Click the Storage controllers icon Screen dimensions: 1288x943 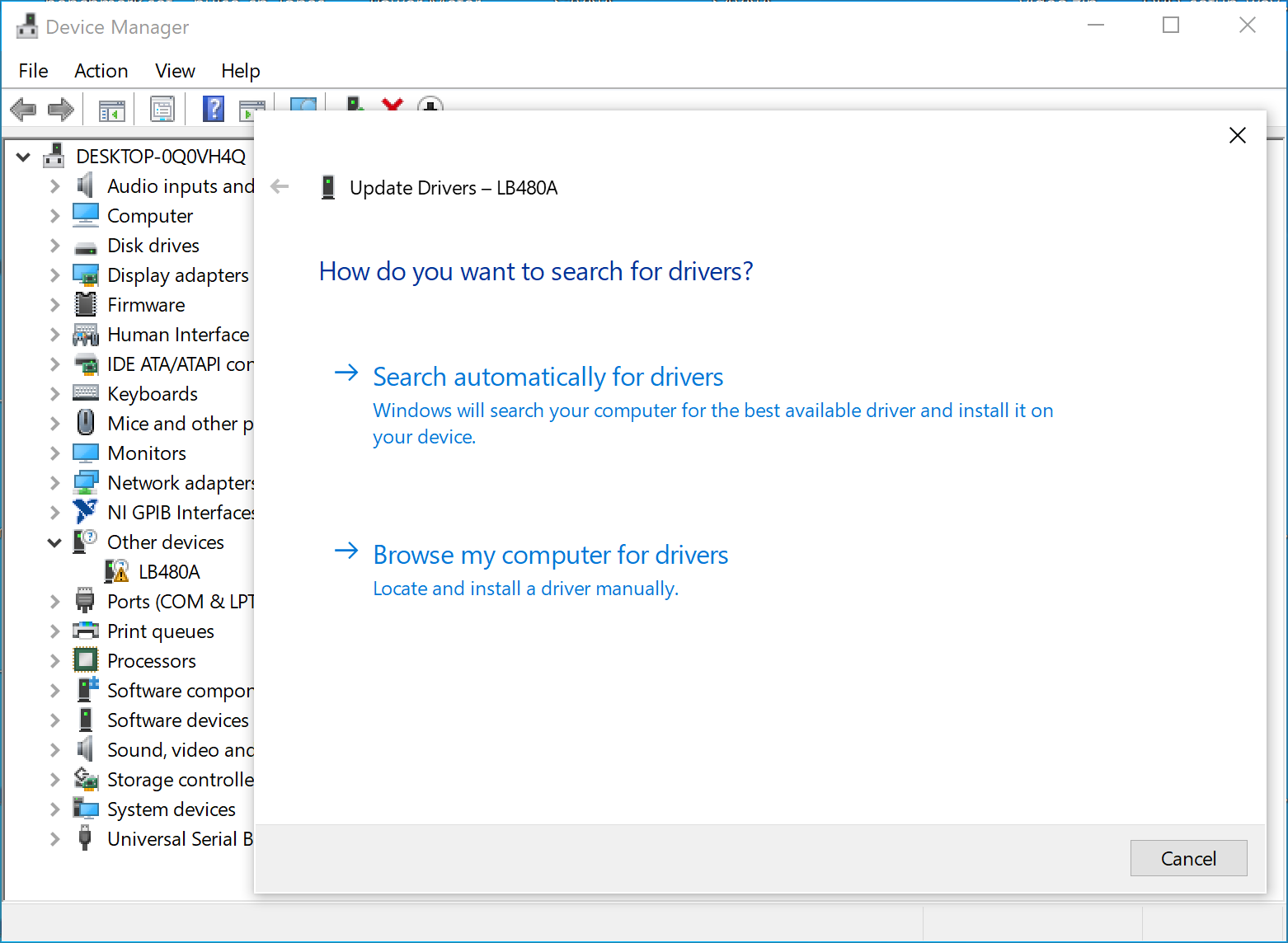[86, 779]
